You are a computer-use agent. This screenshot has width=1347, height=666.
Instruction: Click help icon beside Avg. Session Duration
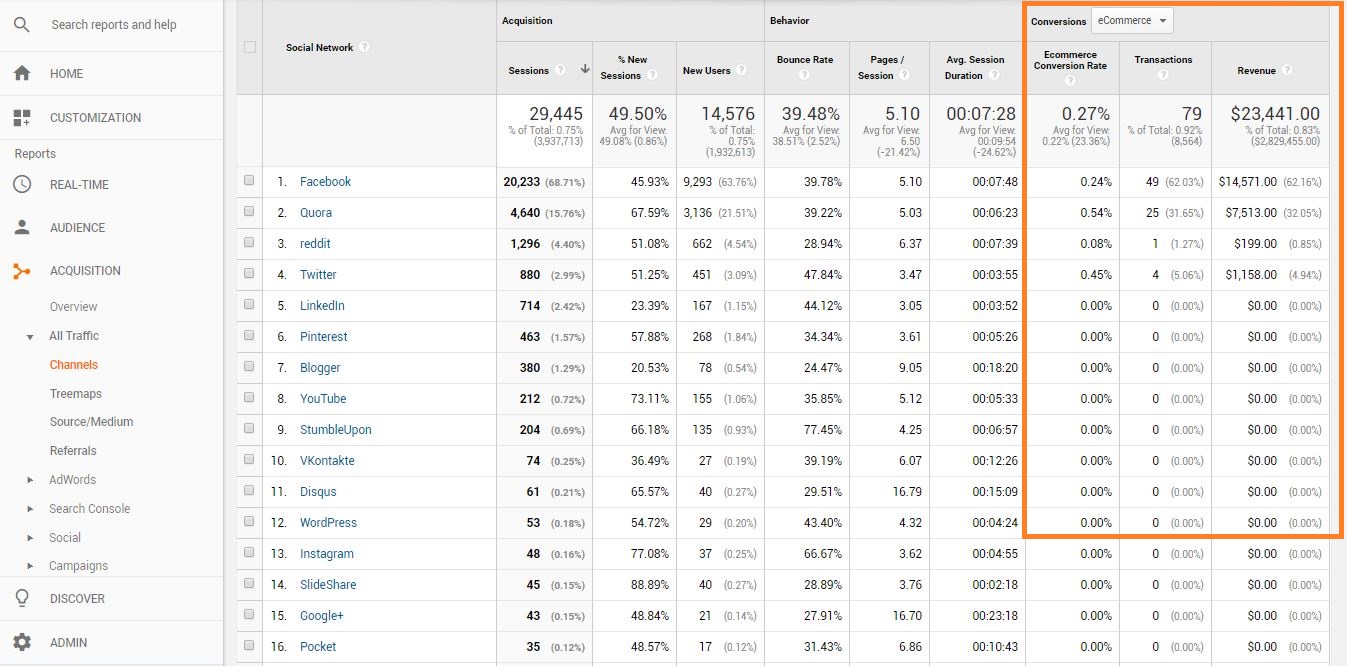(x=993, y=75)
